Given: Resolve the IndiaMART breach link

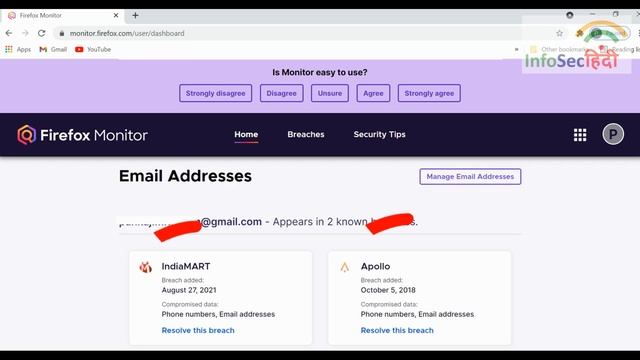Looking at the screenshot, I should [x=198, y=330].
